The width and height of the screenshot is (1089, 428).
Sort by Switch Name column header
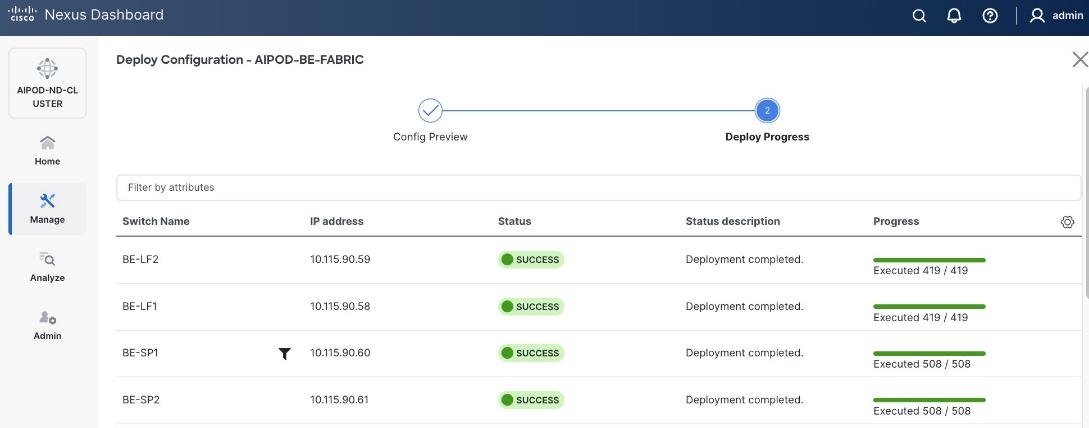click(156, 221)
